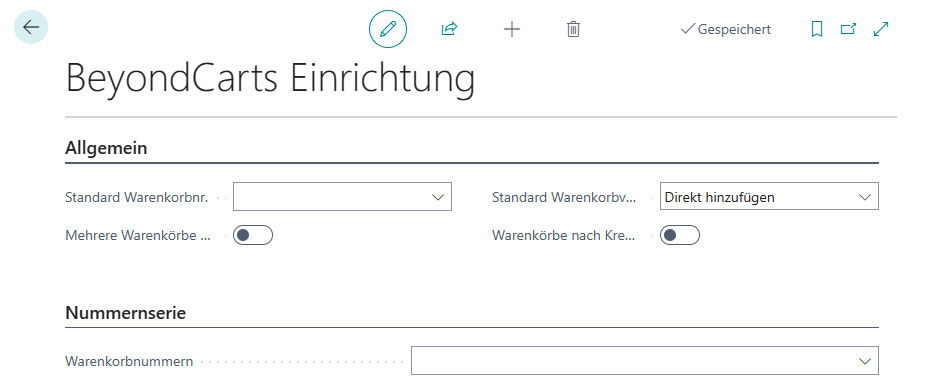Click the Gespeichert saved status
Image resolution: width=951 pixels, height=385 pixels.
pos(725,29)
